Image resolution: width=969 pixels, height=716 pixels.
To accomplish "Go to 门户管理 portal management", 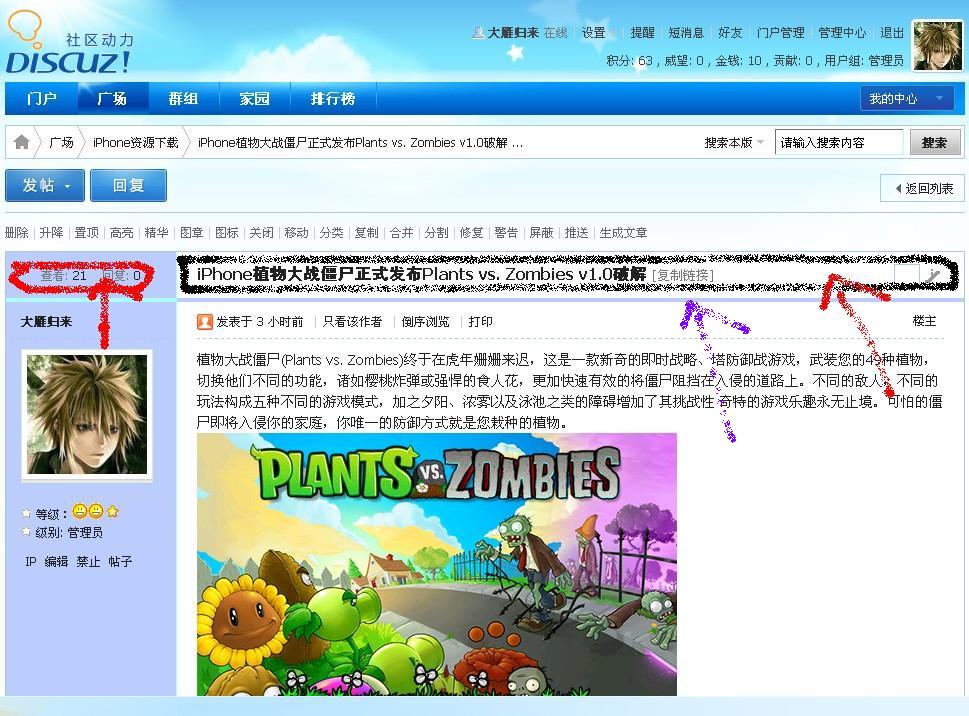I will pos(781,33).
